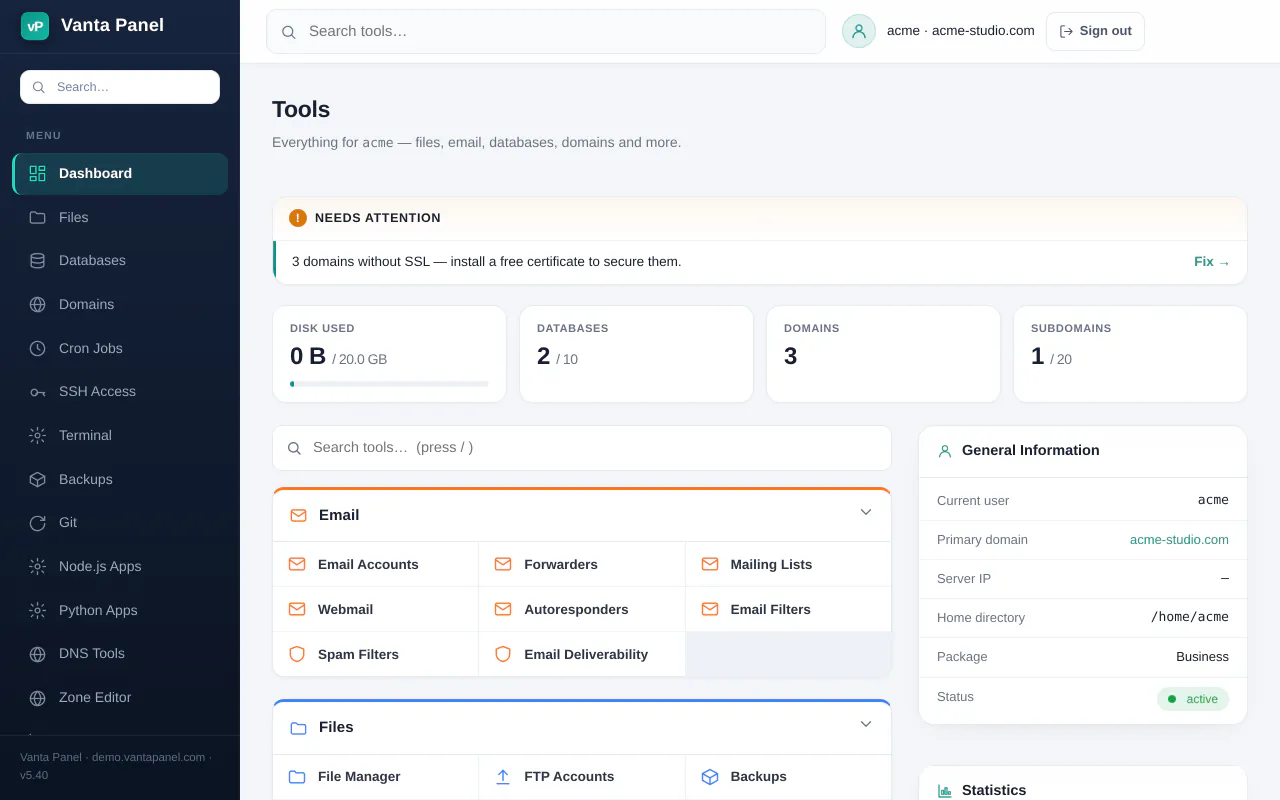Click the Statistics chart icon
Image resolution: width=1280 pixels, height=800 pixels.
[945, 791]
